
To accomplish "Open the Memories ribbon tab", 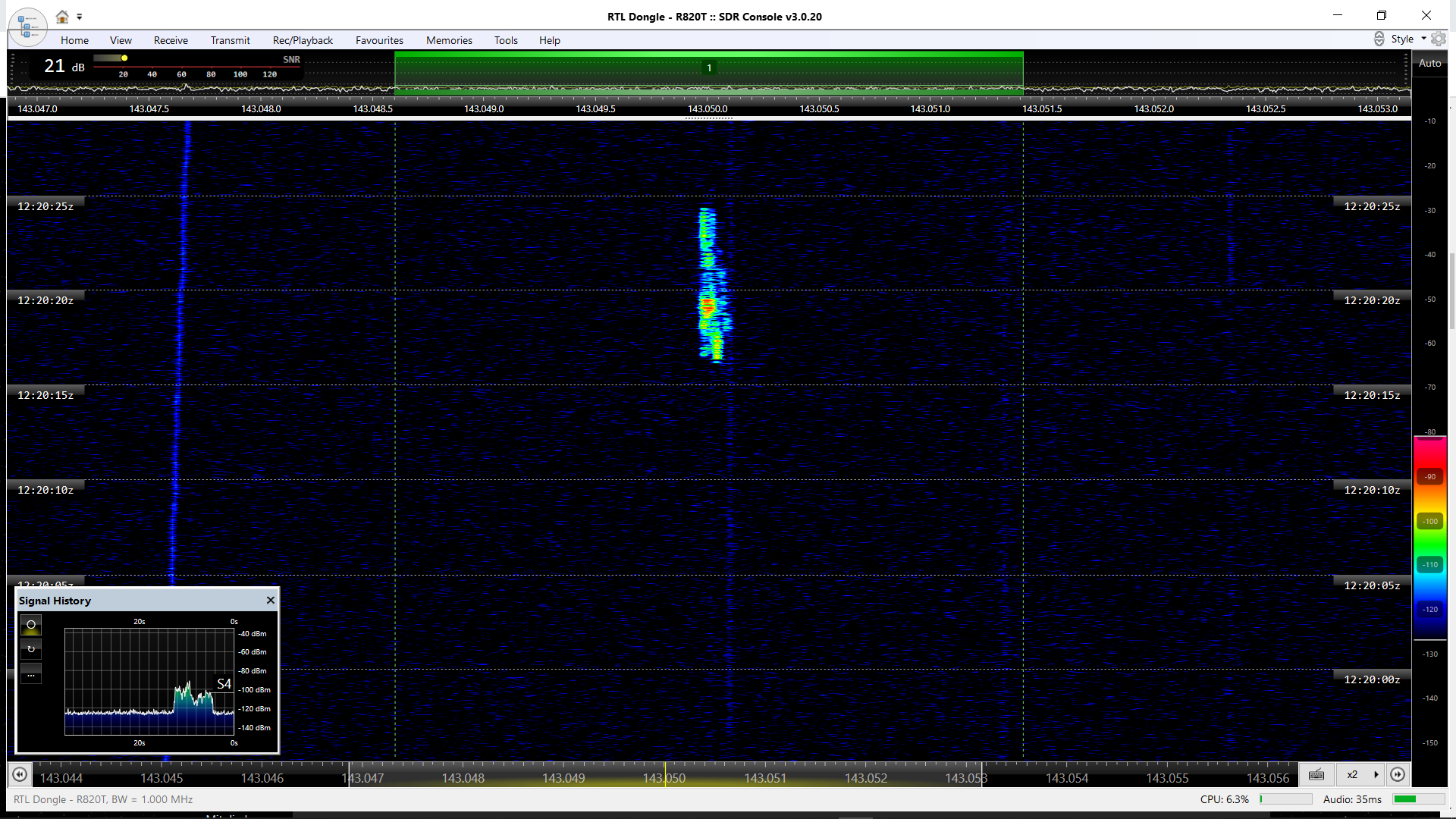I will tap(449, 40).
